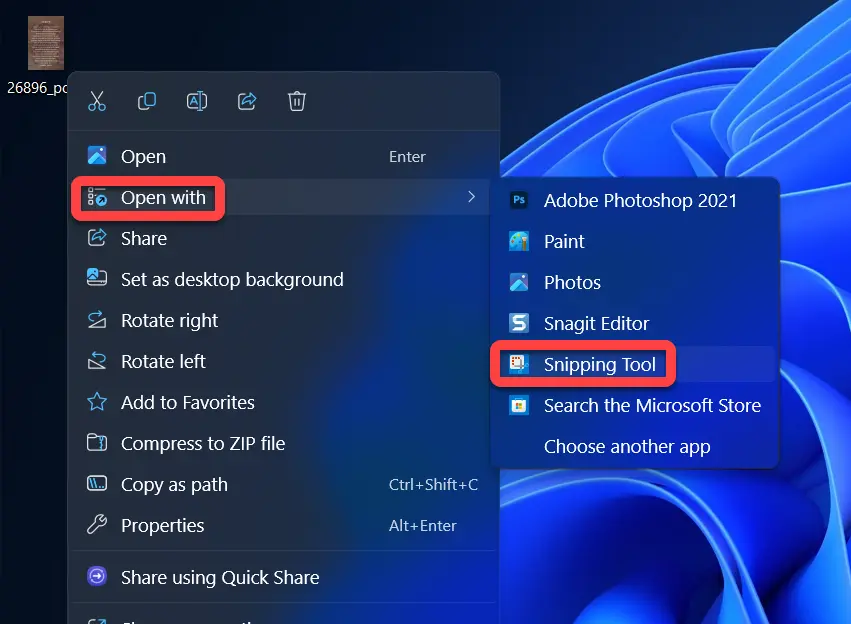Click the Copy as path icon

pos(97,483)
